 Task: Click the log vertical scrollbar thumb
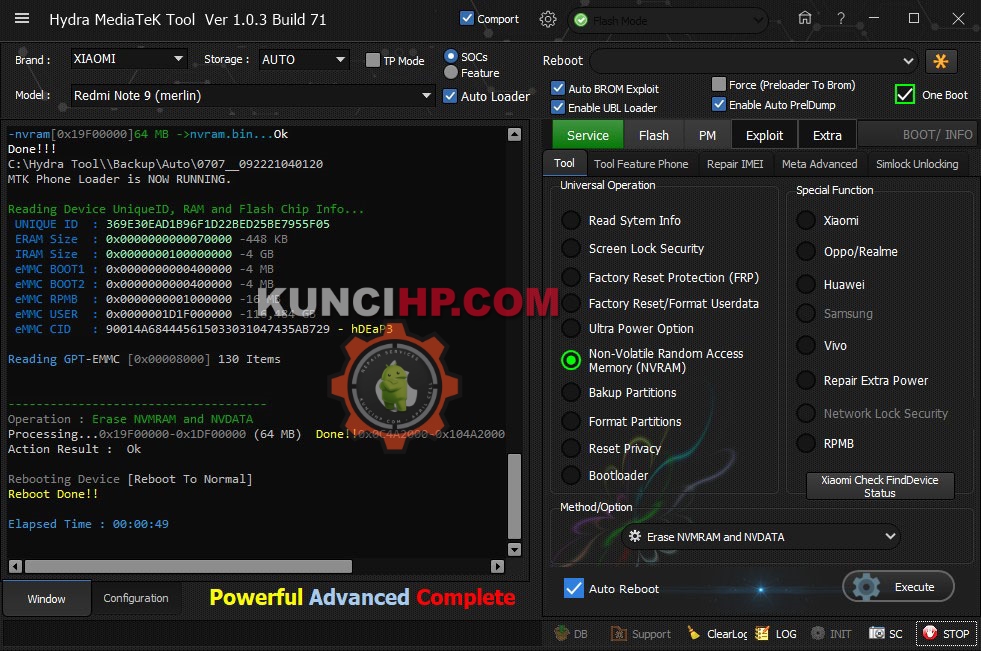pos(514,496)
